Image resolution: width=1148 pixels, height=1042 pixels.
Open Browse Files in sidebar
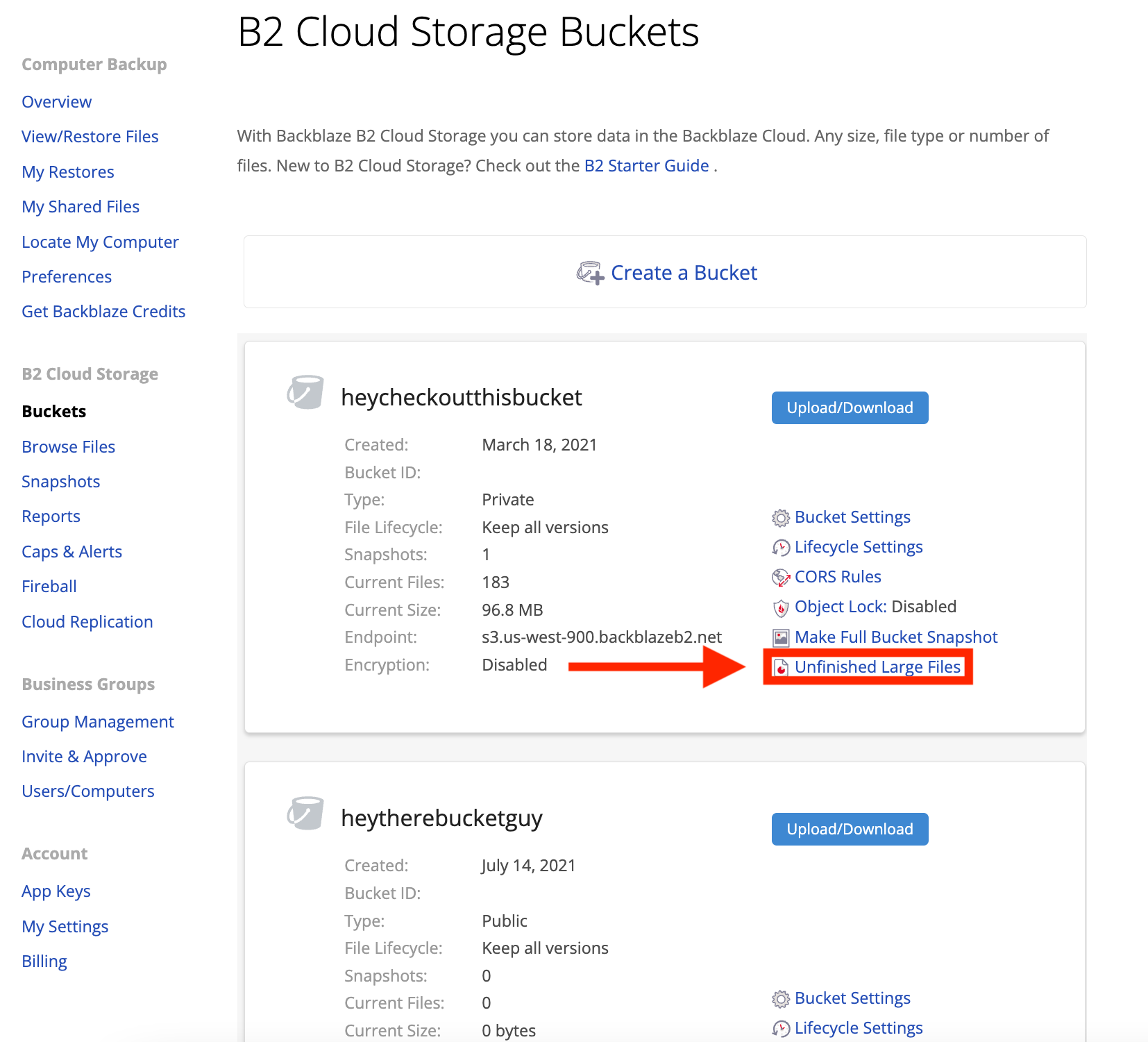click(68, 447)
